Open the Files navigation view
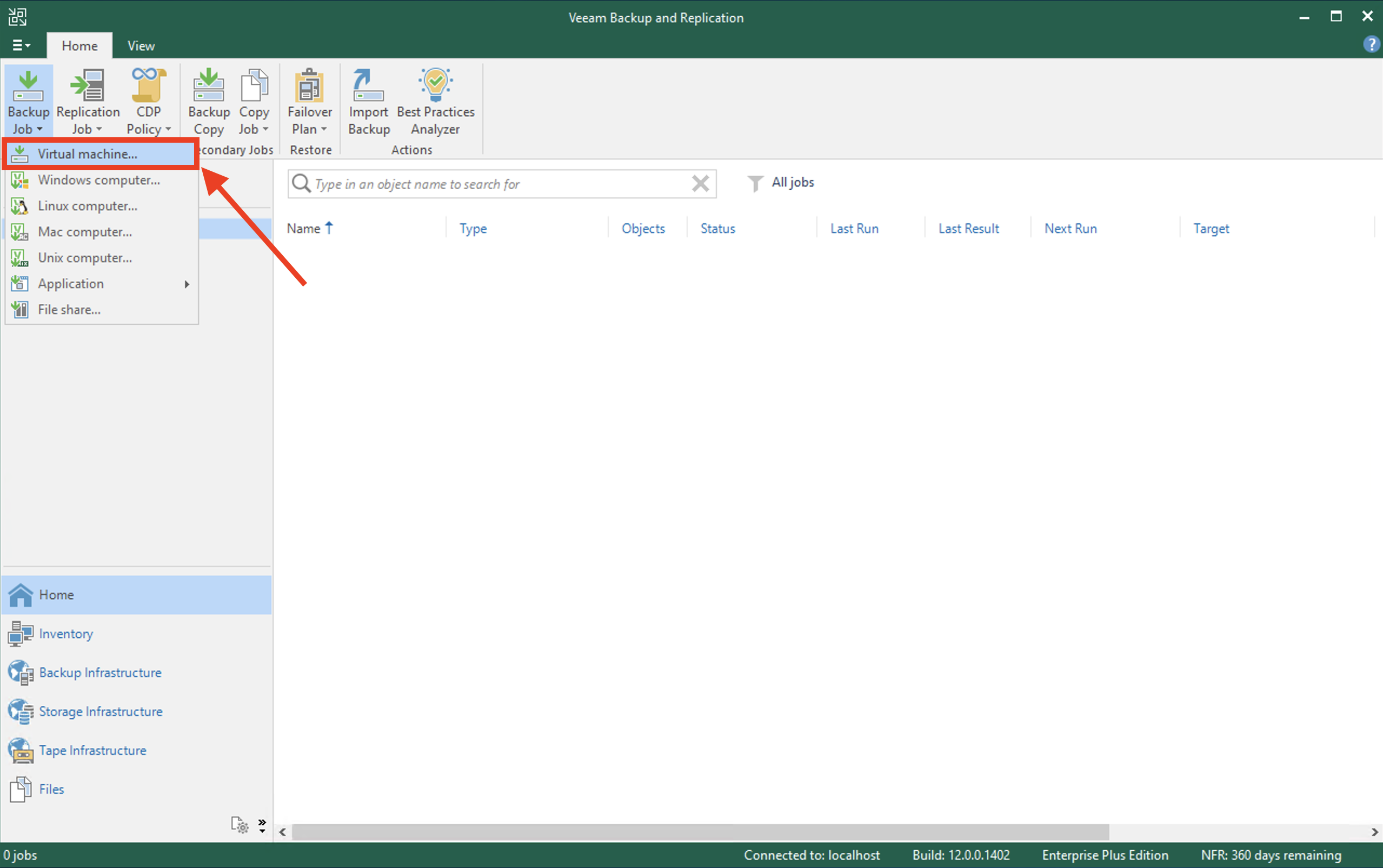This screenshot has height=868, width=1383. click(137, 789)
